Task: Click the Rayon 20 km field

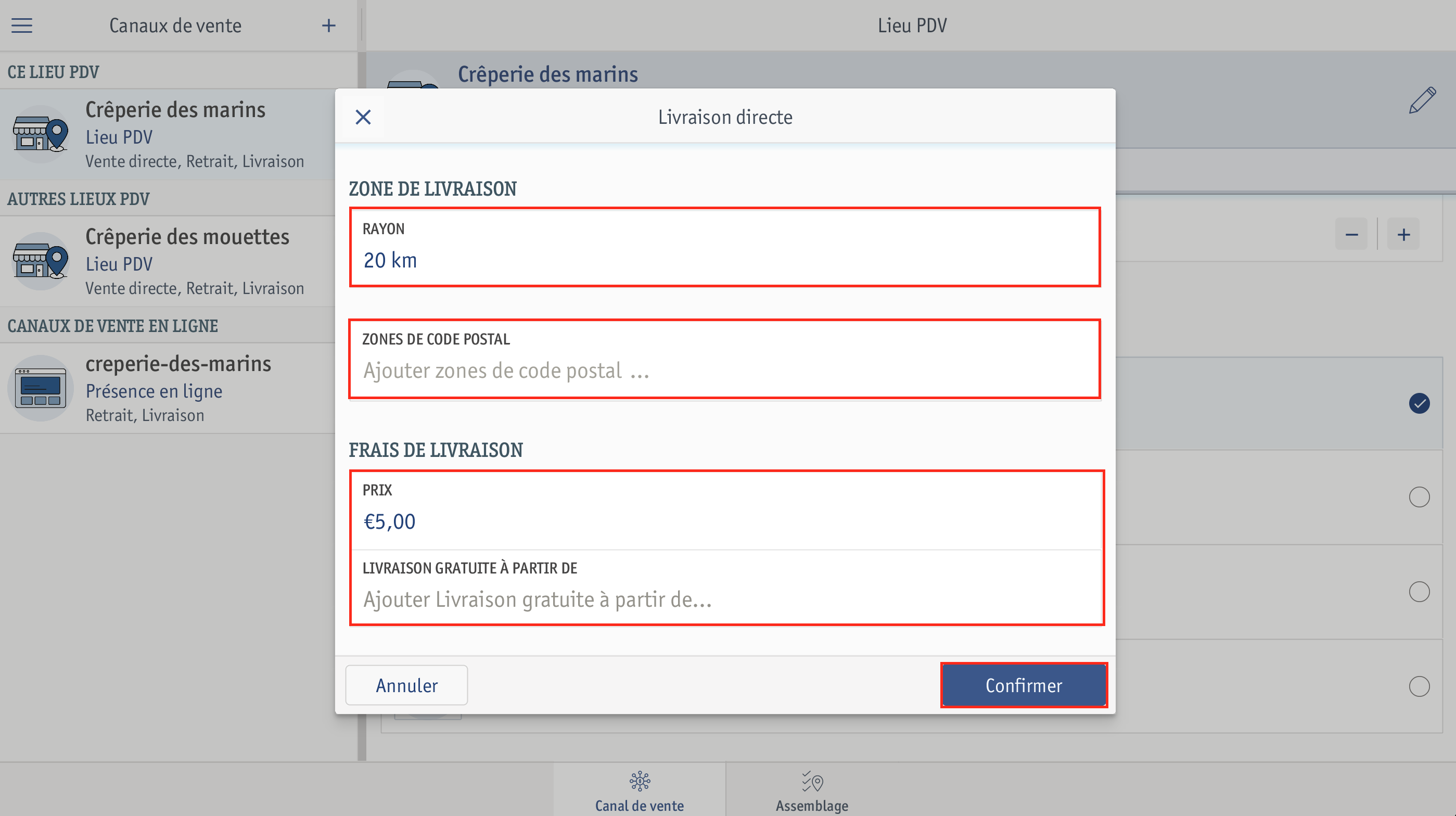Action: point(724,248)
